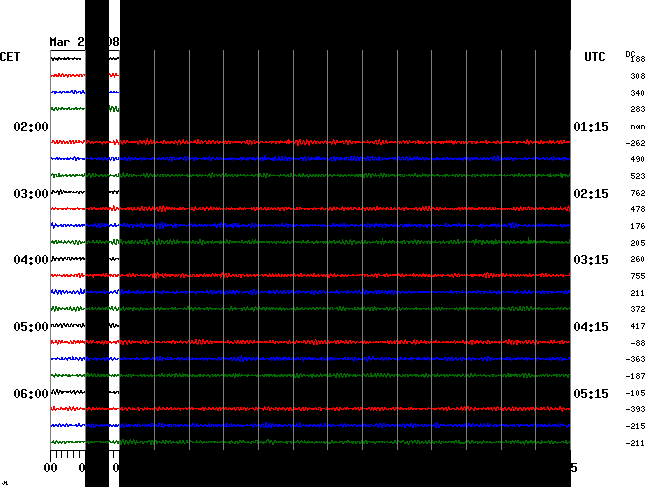650x494 pixels.
Task: Click the 03:15 UTC time label
Action: (591, 260)
